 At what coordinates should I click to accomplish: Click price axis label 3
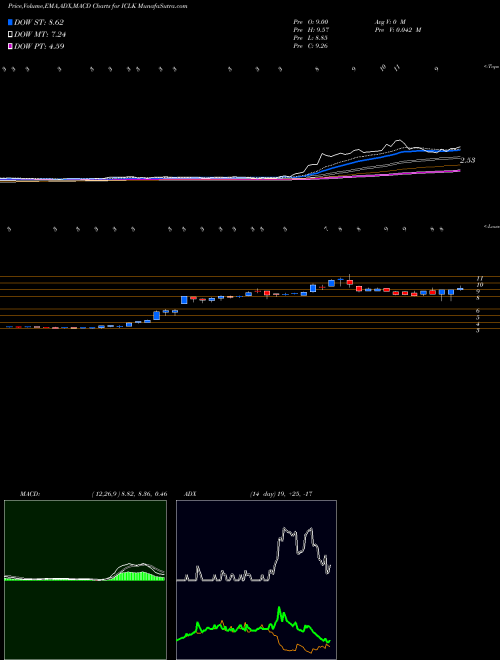tap(478, 331)
